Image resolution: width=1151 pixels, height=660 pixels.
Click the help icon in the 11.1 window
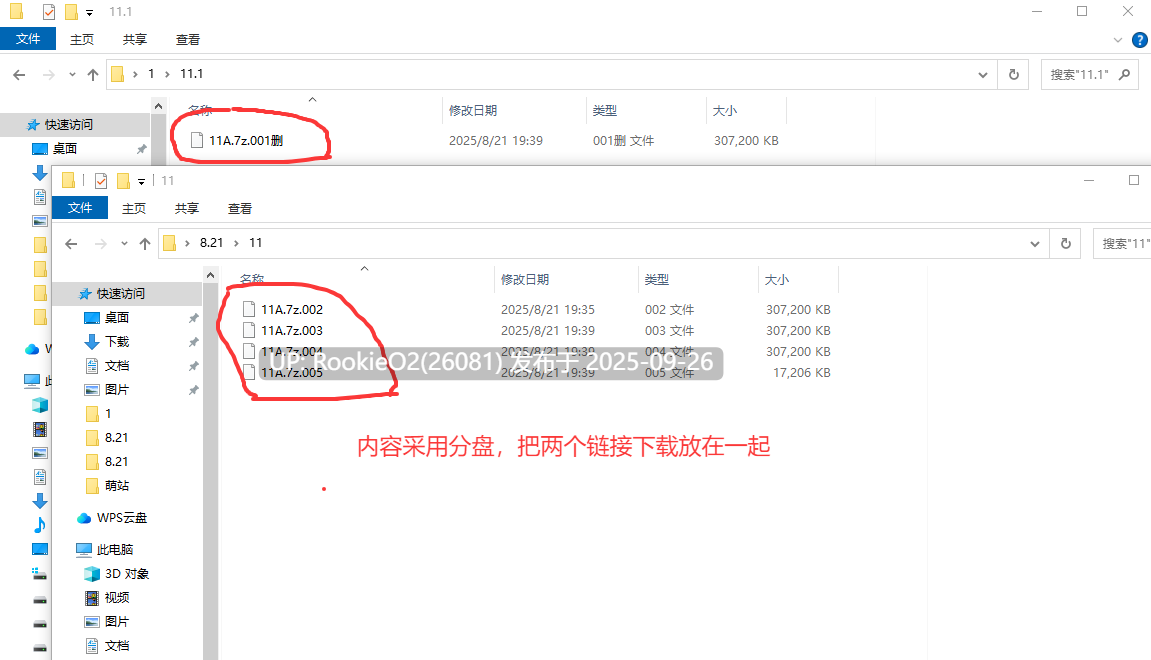click(x=1140, y=40)
